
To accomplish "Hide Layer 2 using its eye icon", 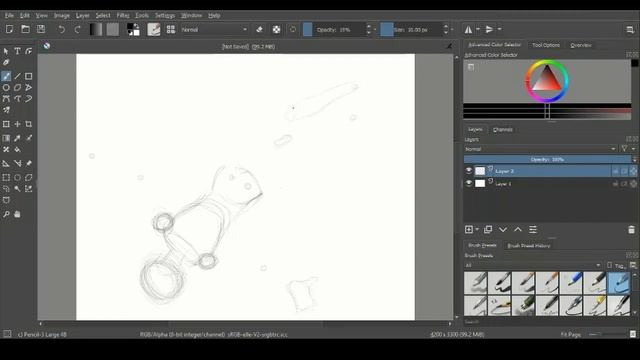I will point(469,171).
